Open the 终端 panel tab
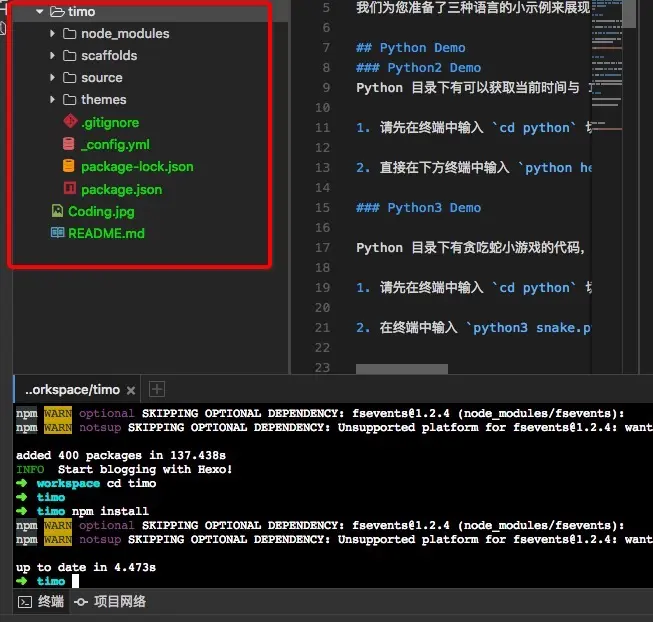This screenshot has height=622, width=653. pos(50,602)
